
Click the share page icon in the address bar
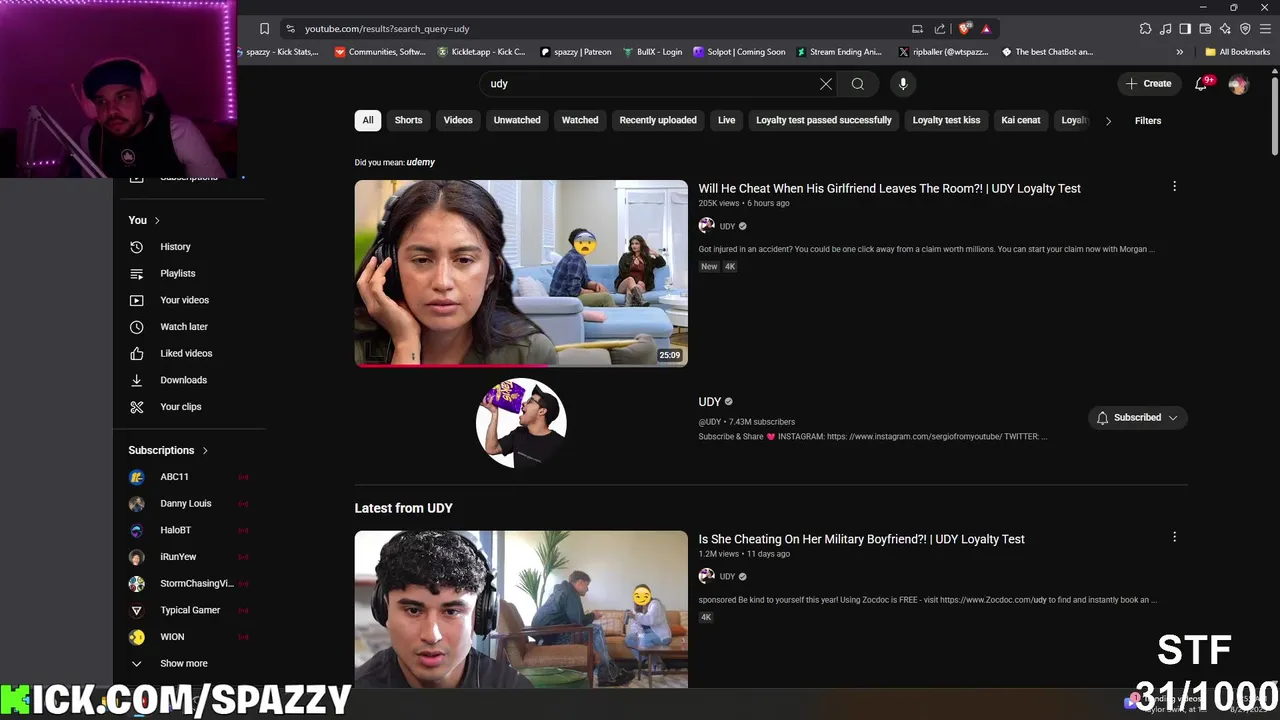coord(940,29)
